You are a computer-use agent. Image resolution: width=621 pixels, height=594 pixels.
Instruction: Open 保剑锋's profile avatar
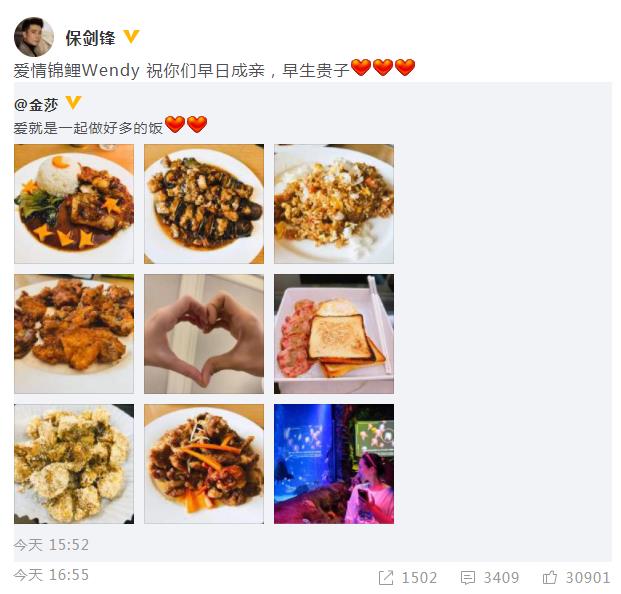coord(34,37)
